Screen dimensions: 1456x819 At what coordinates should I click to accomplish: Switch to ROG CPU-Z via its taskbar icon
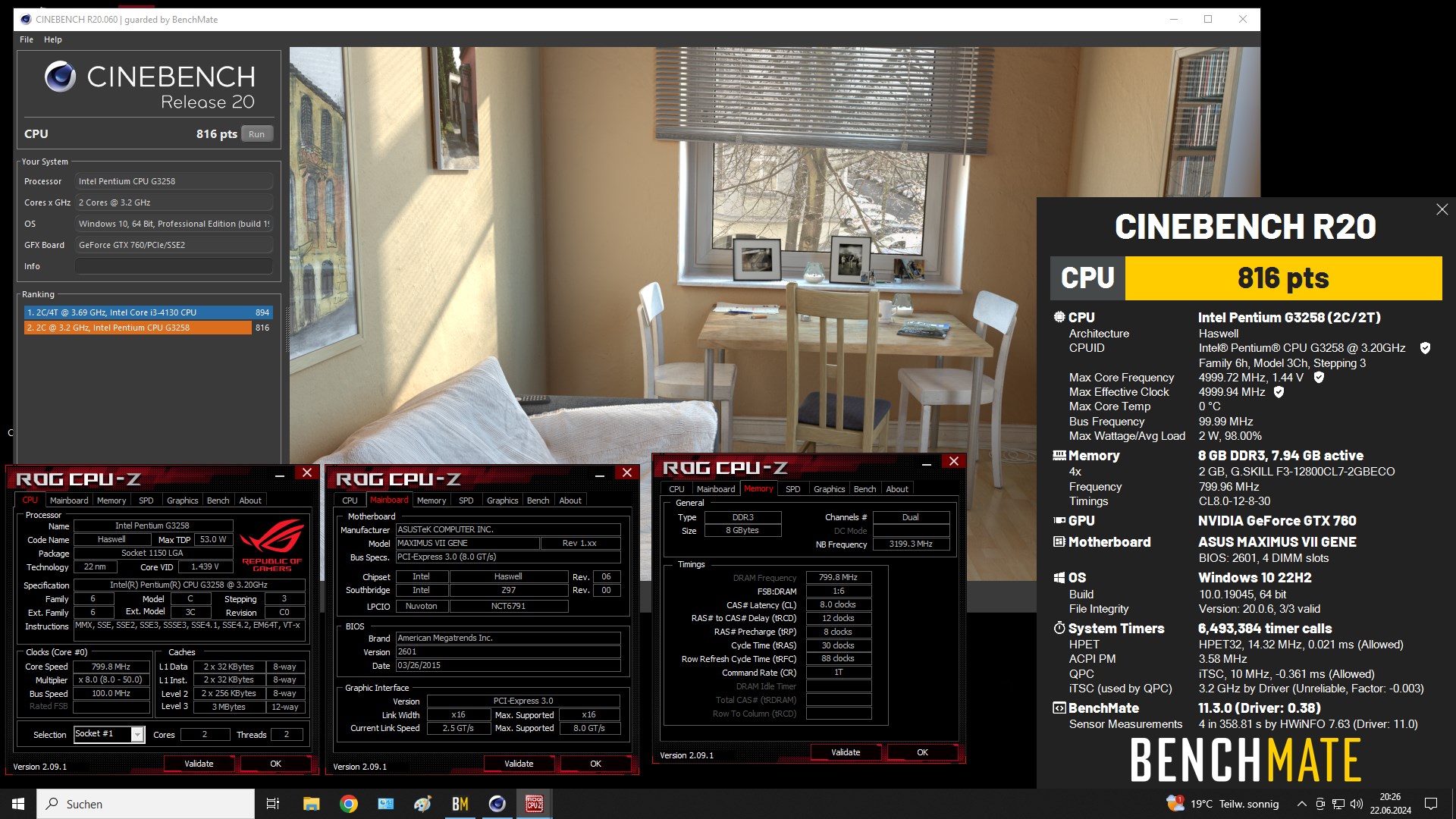[x=535, y=804]
